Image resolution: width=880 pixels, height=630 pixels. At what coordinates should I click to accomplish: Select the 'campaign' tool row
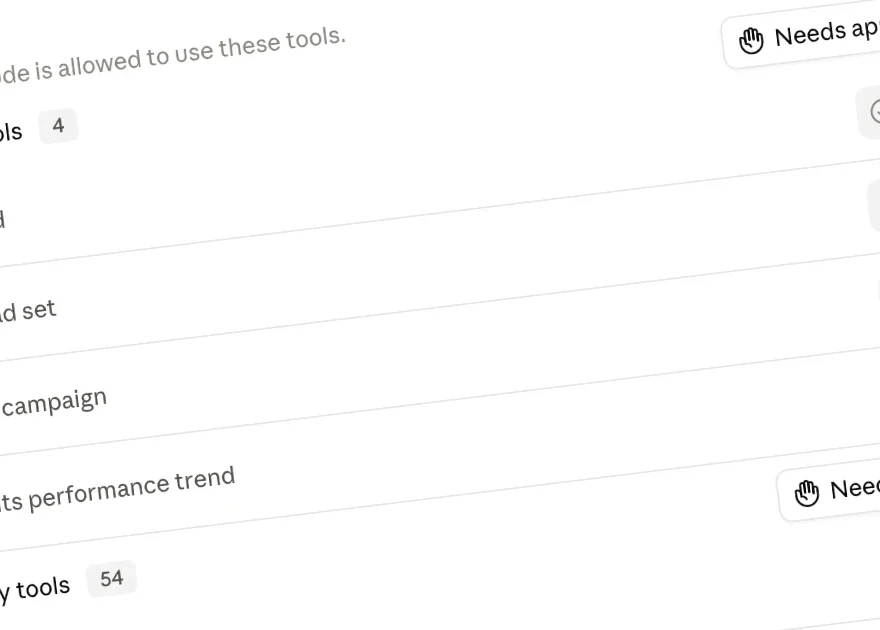point(440,399)
